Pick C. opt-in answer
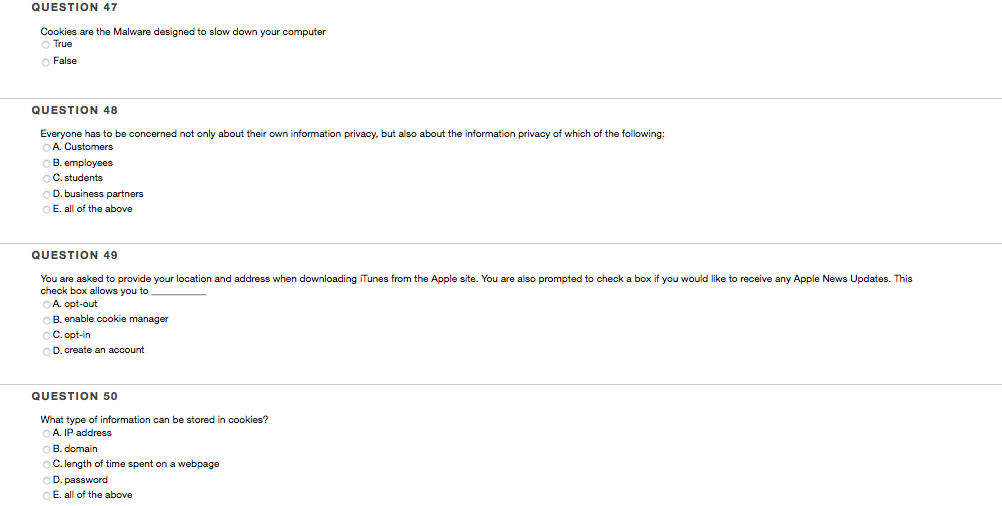This screenshot has width=1002, height=506. coord(46,335)
